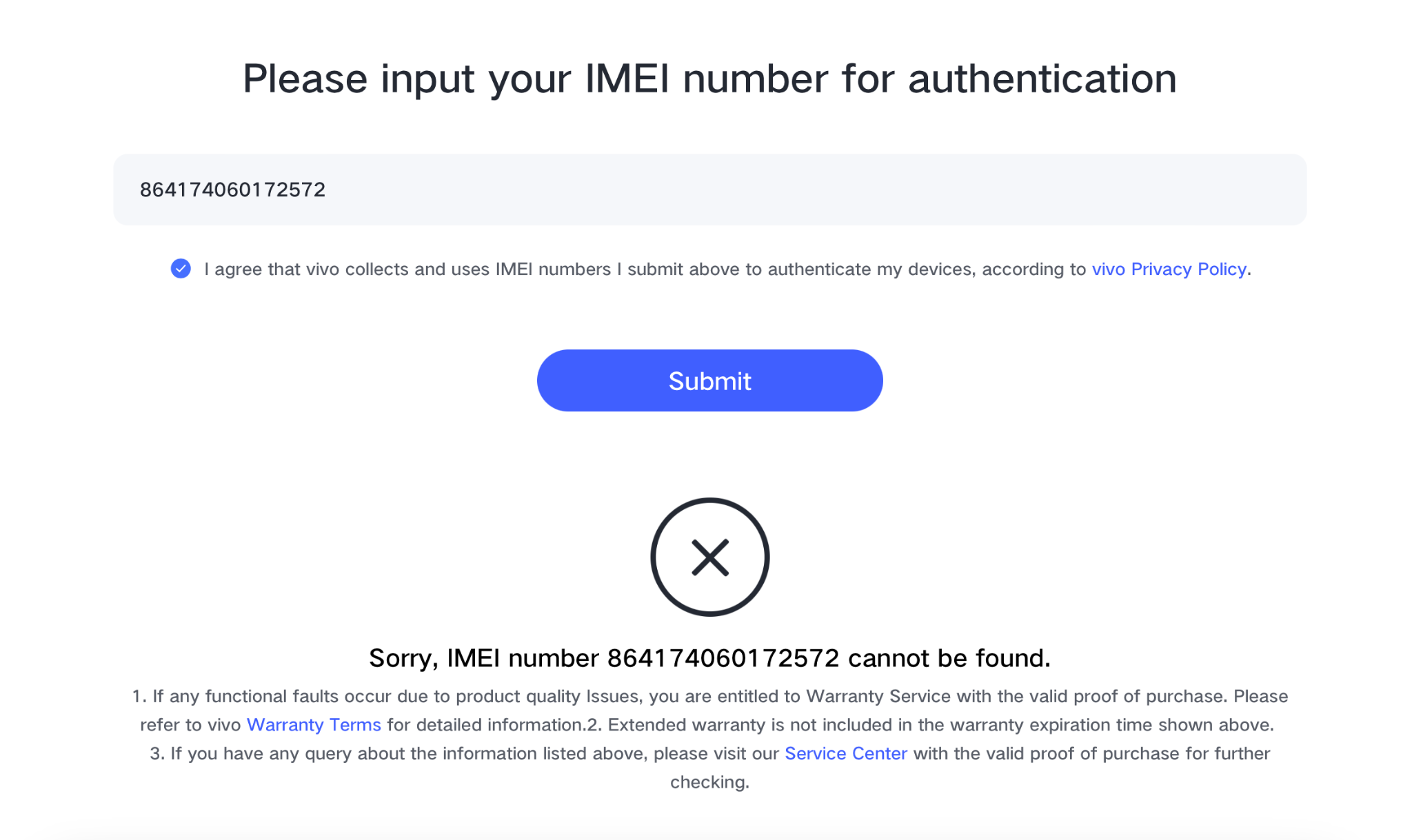Focus the IMEI number input field
Image resolution: width=1412 pixels, height=840 pixels.
click(709, 189)
